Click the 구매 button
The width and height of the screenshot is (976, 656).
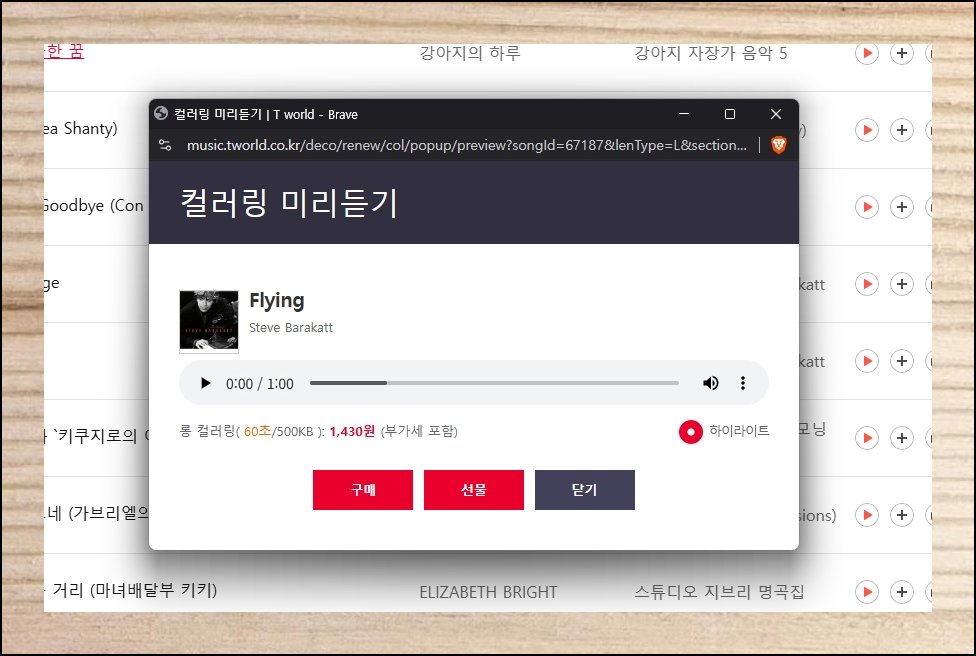coord(363,490)
